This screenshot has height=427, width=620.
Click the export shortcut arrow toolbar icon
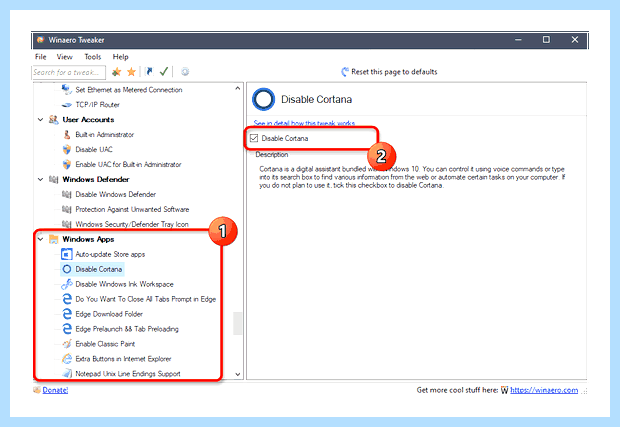[149, 72]
